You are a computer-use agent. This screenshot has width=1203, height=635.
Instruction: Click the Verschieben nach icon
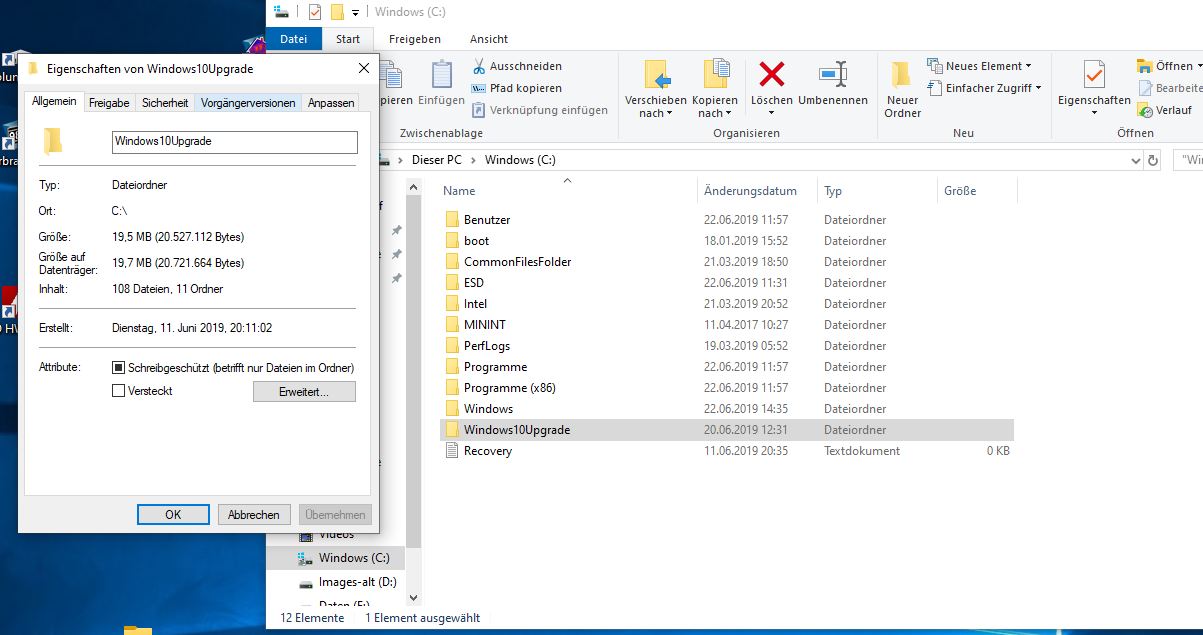(656, 75)
